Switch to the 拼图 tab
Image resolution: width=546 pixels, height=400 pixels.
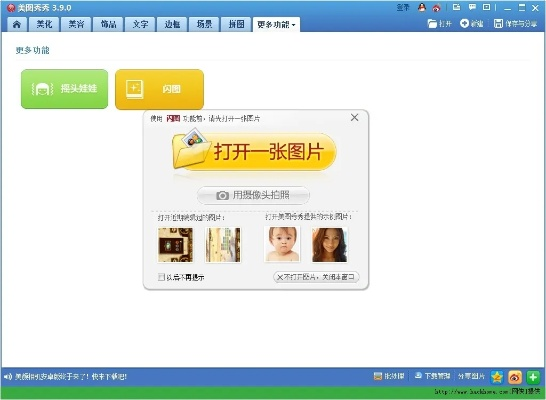click(236, 24)
